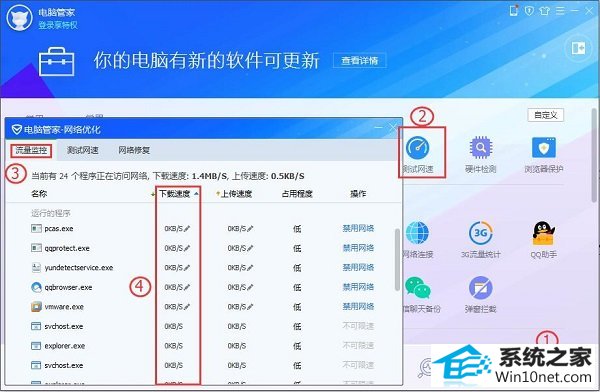The width and height of the screenshot is (600, 392).
Task: Switch to the 网络修复 tab
Action: pos(134,150)
